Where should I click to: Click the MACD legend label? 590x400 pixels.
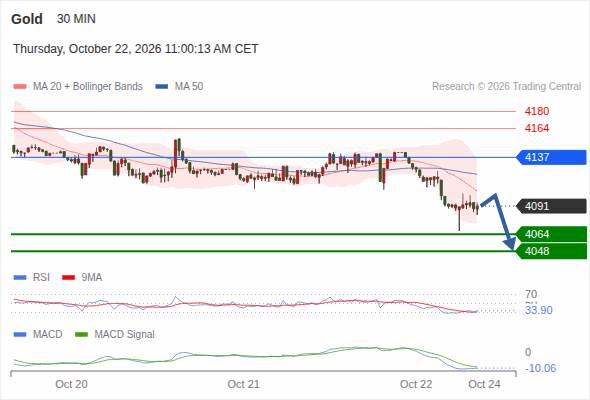tap(47, 335)
